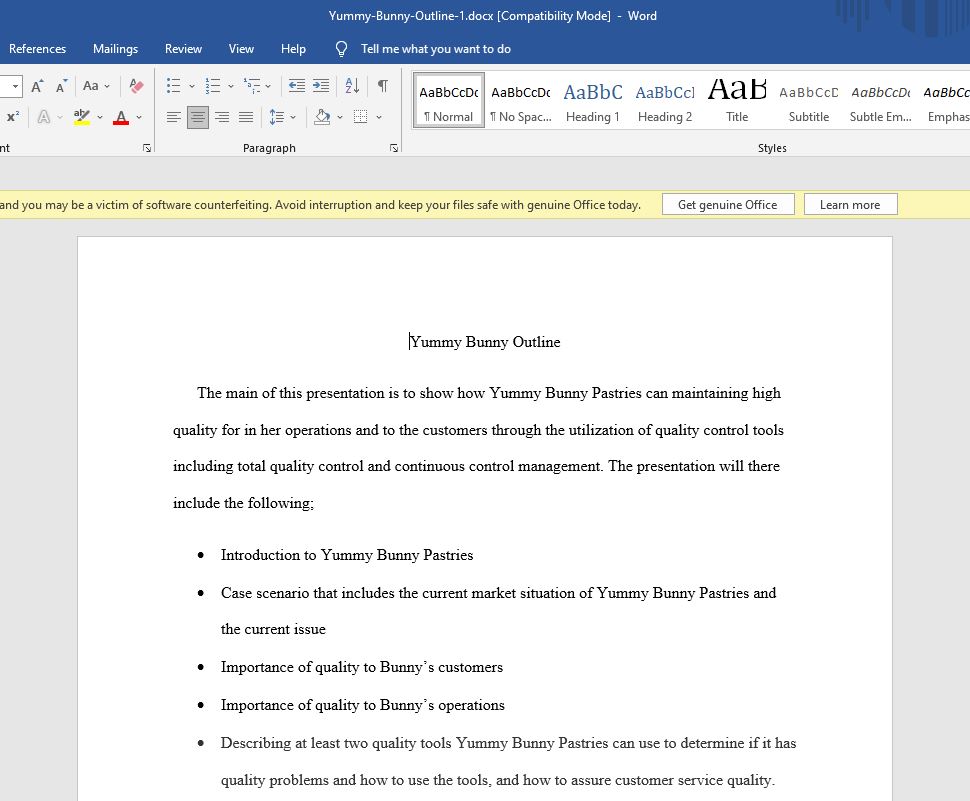
Task: Open highlight color dropdown arrow
Action: [x=100, y=117]
